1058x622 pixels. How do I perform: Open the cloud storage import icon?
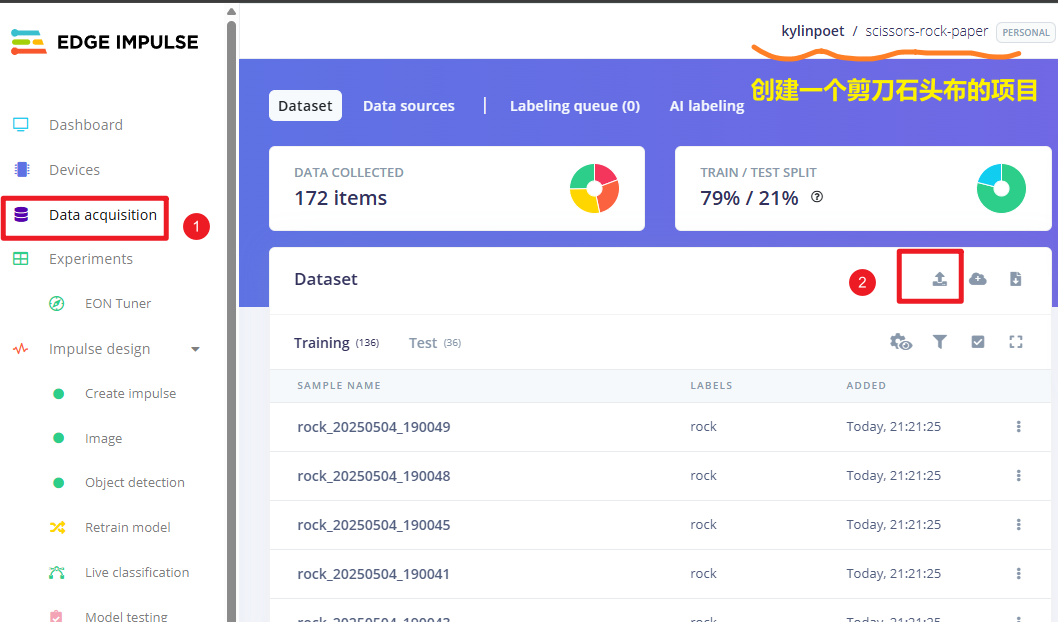[x=978, y=279]
